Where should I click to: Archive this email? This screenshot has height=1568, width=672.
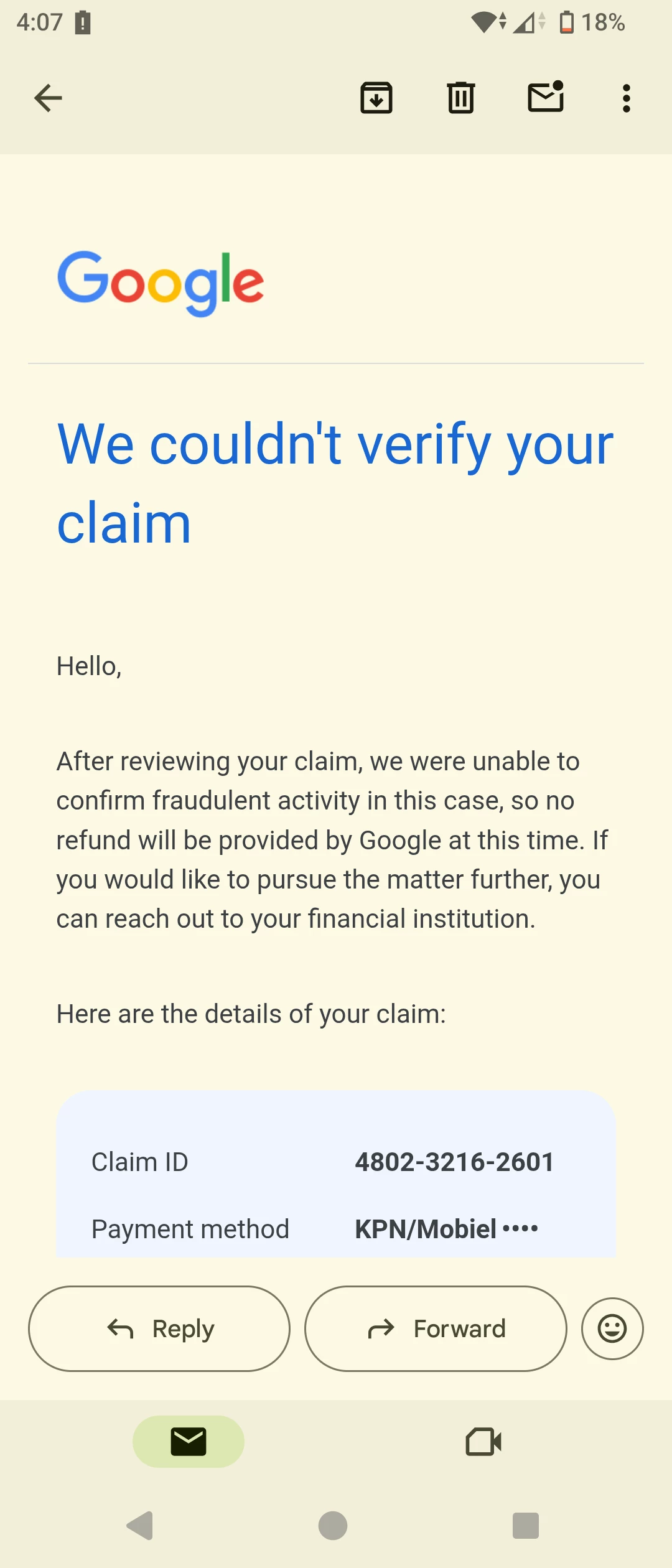376,98
